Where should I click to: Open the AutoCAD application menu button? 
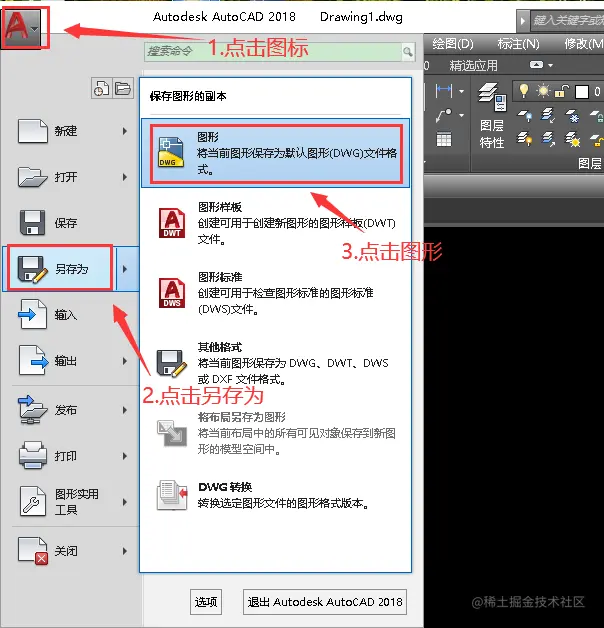pos(23,28)
